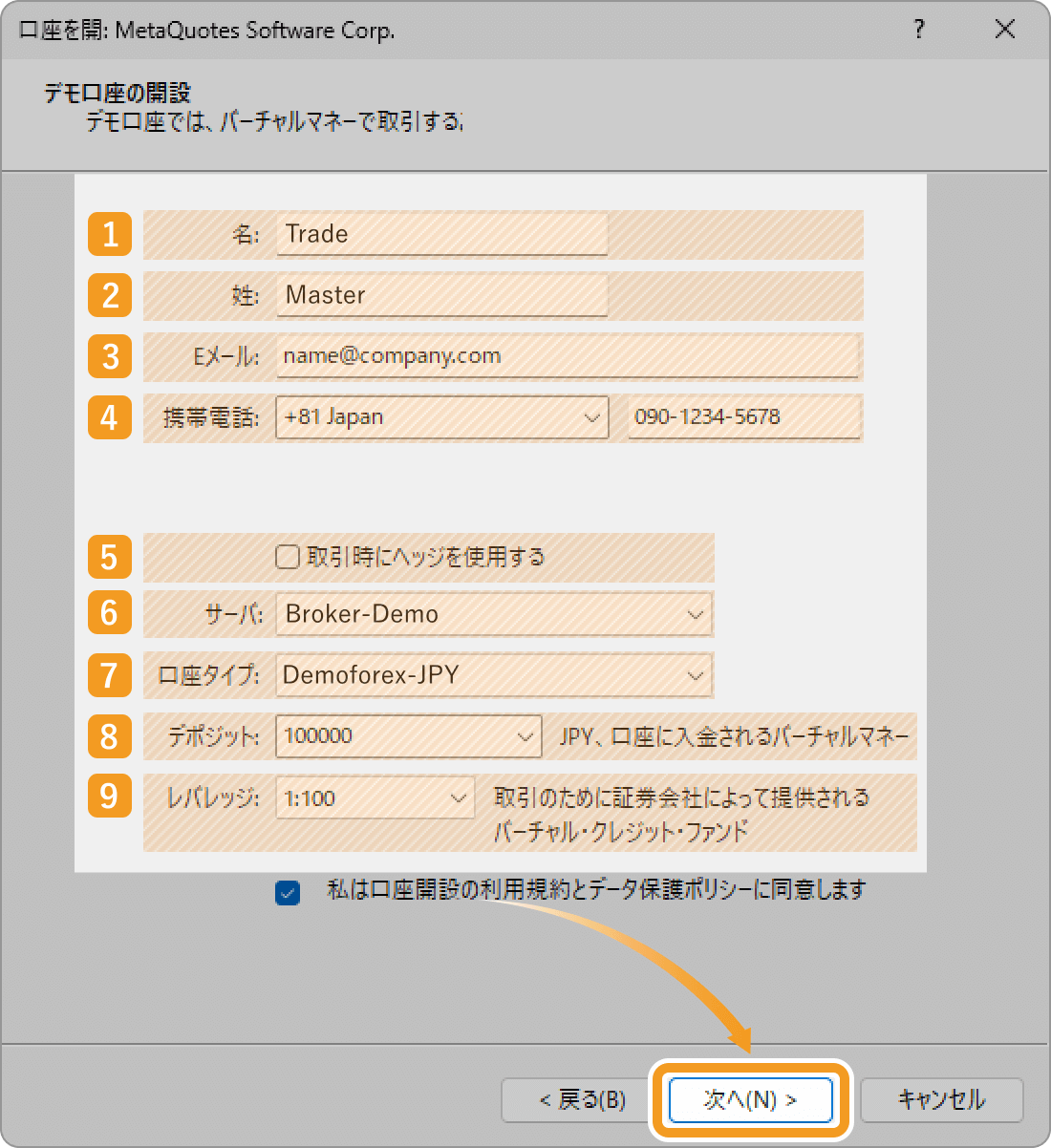This screenshot has width=1051, height=1148.
Task: Click the 取引時にヘッジを使用する label text
Action: 425,557
